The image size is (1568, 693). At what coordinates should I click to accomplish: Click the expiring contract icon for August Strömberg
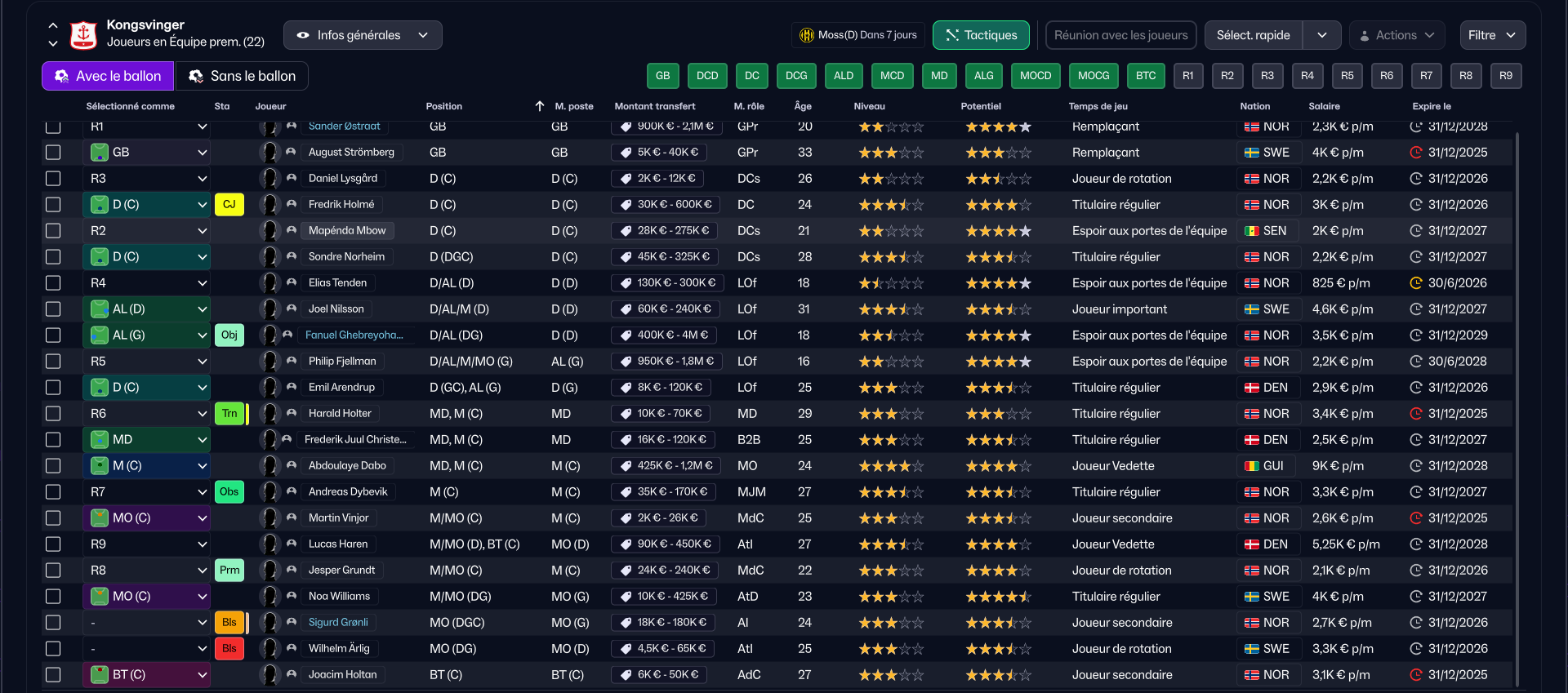(x=1416, y=153)
